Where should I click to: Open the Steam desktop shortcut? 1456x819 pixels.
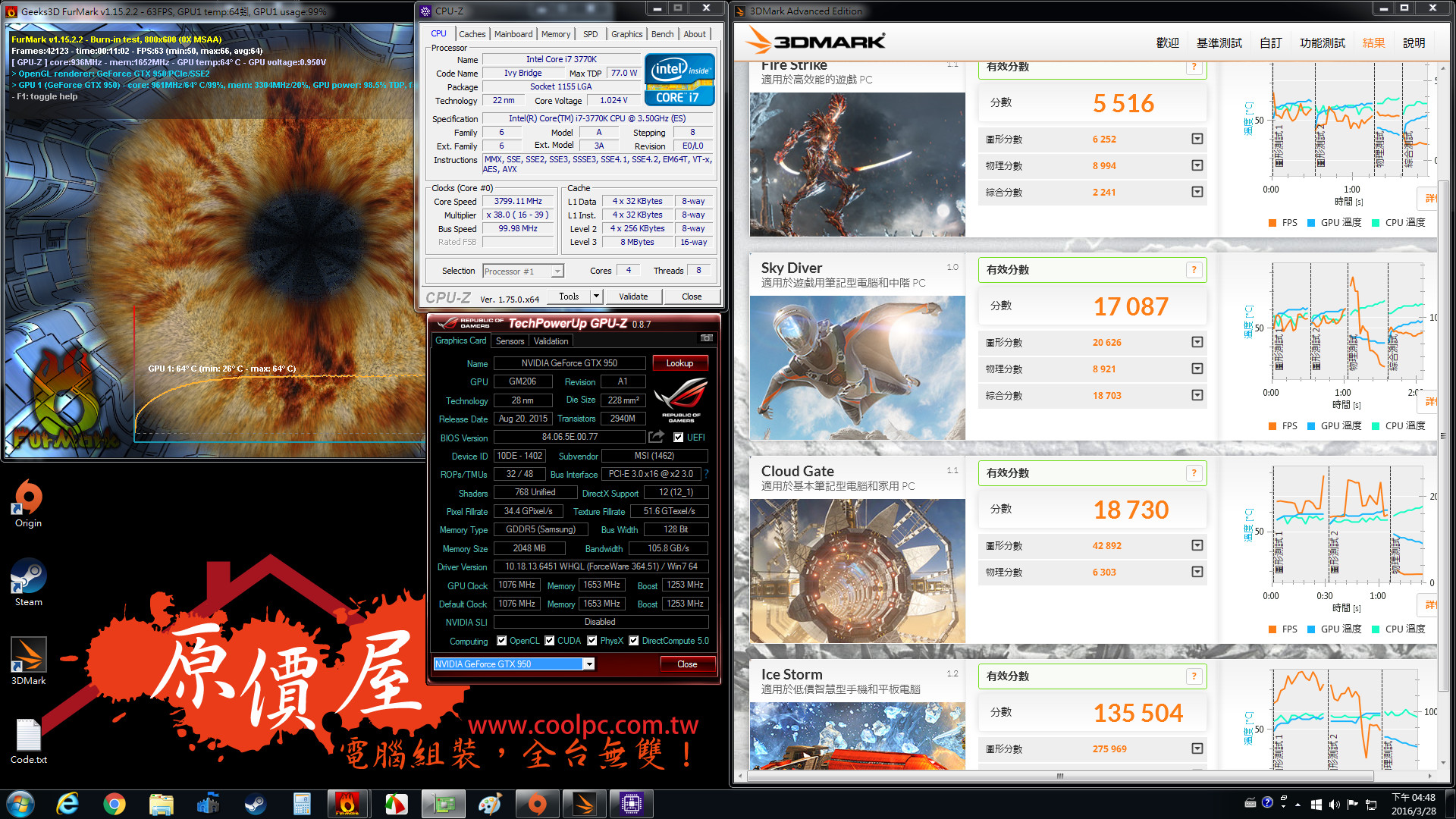(x=28, y=582)
